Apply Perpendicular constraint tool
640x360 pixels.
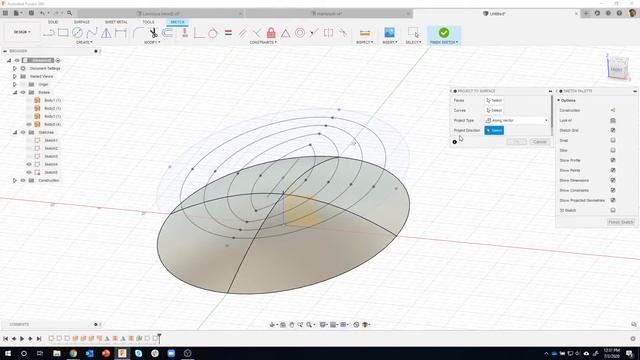pos(257,33)
